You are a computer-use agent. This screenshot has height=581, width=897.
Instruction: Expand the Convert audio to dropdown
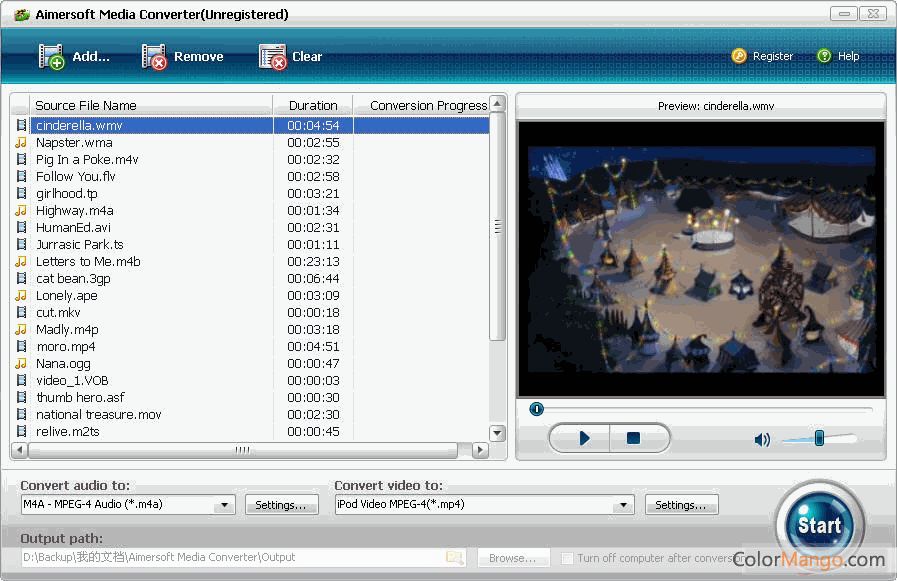tap(226, 505)
